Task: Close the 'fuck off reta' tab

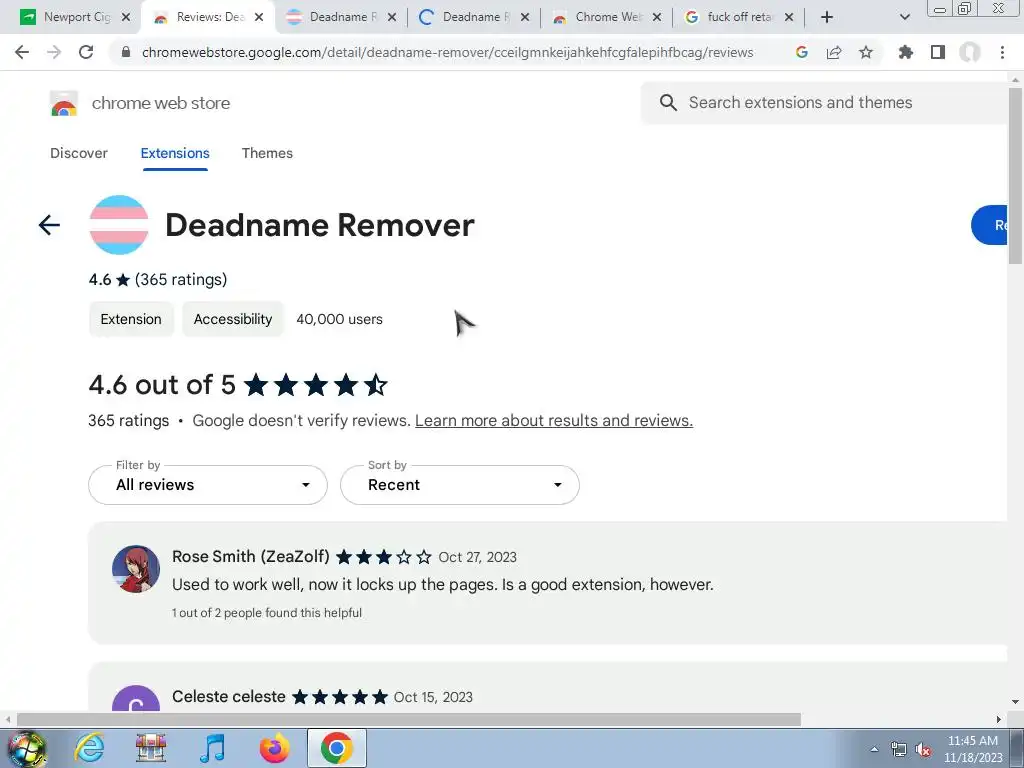Action: [x=789, y=17]
